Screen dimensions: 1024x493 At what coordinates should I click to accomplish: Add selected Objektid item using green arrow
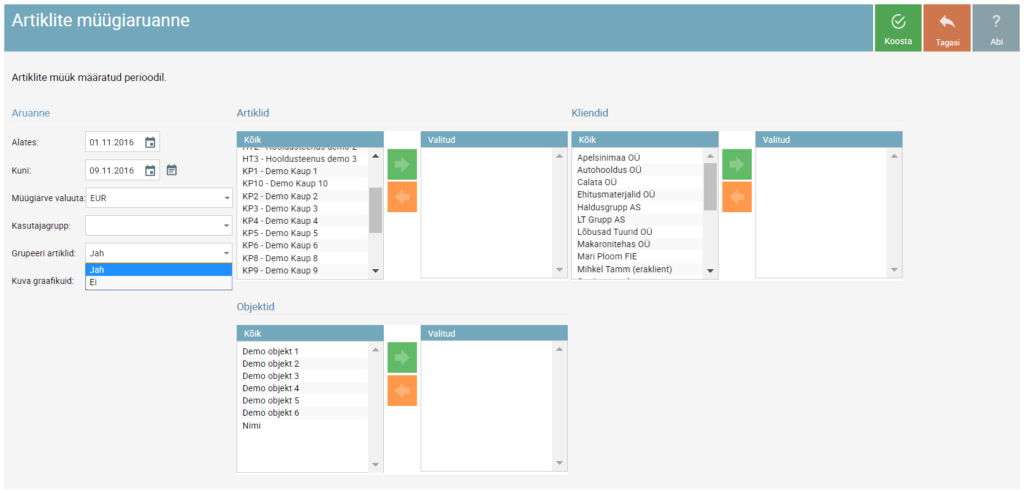pyautogui.click(x=402, y=358)
